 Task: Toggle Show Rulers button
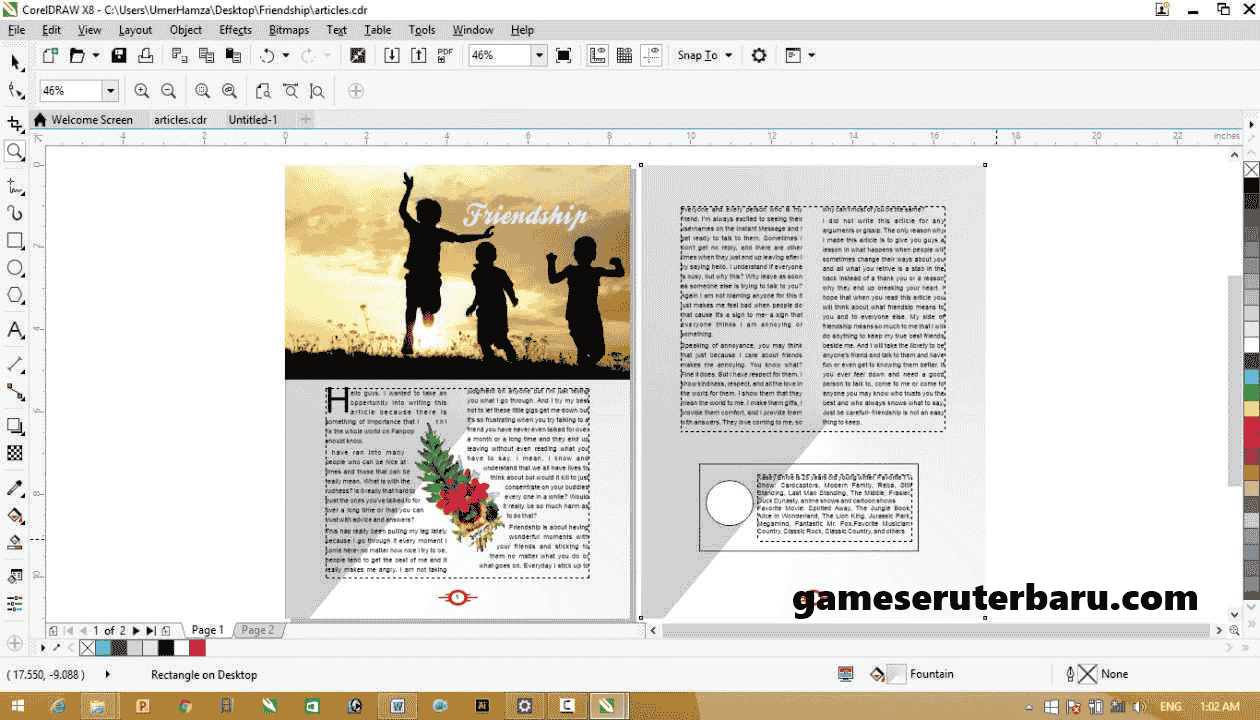(x=598, y=55)
